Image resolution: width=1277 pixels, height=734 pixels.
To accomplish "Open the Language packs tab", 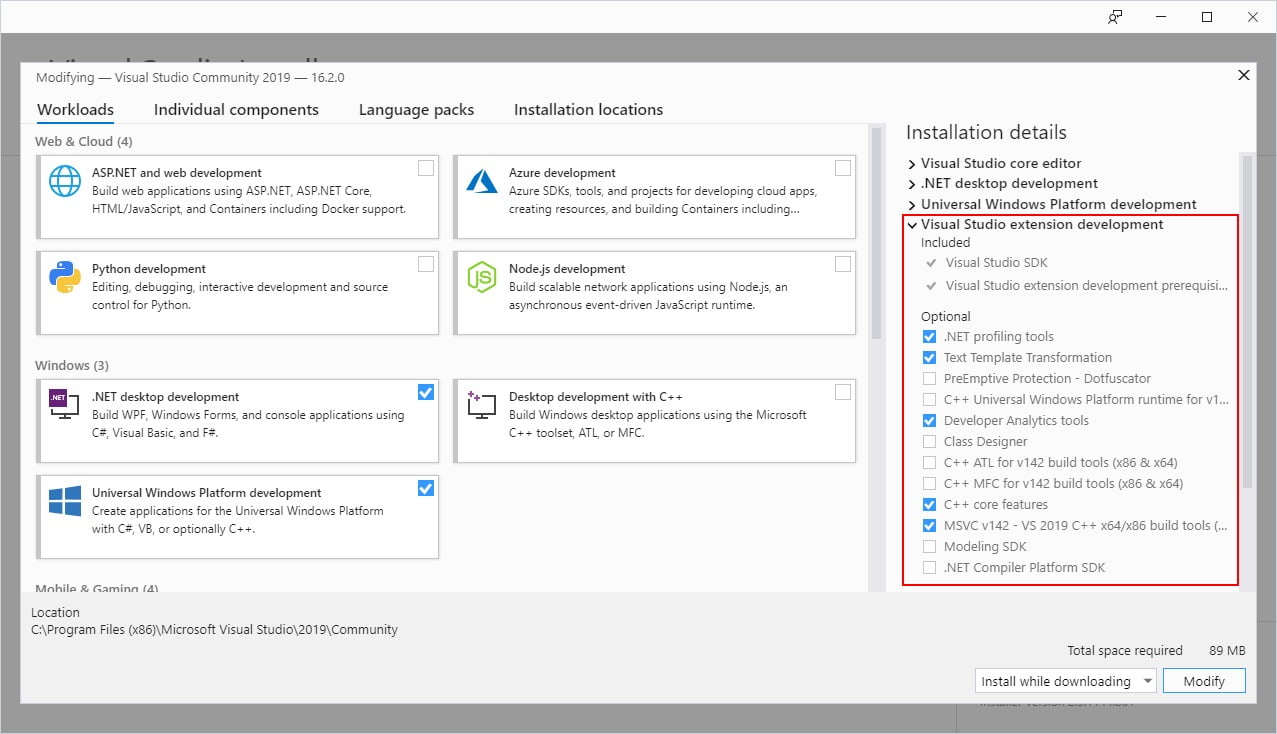I will point(416,109).
